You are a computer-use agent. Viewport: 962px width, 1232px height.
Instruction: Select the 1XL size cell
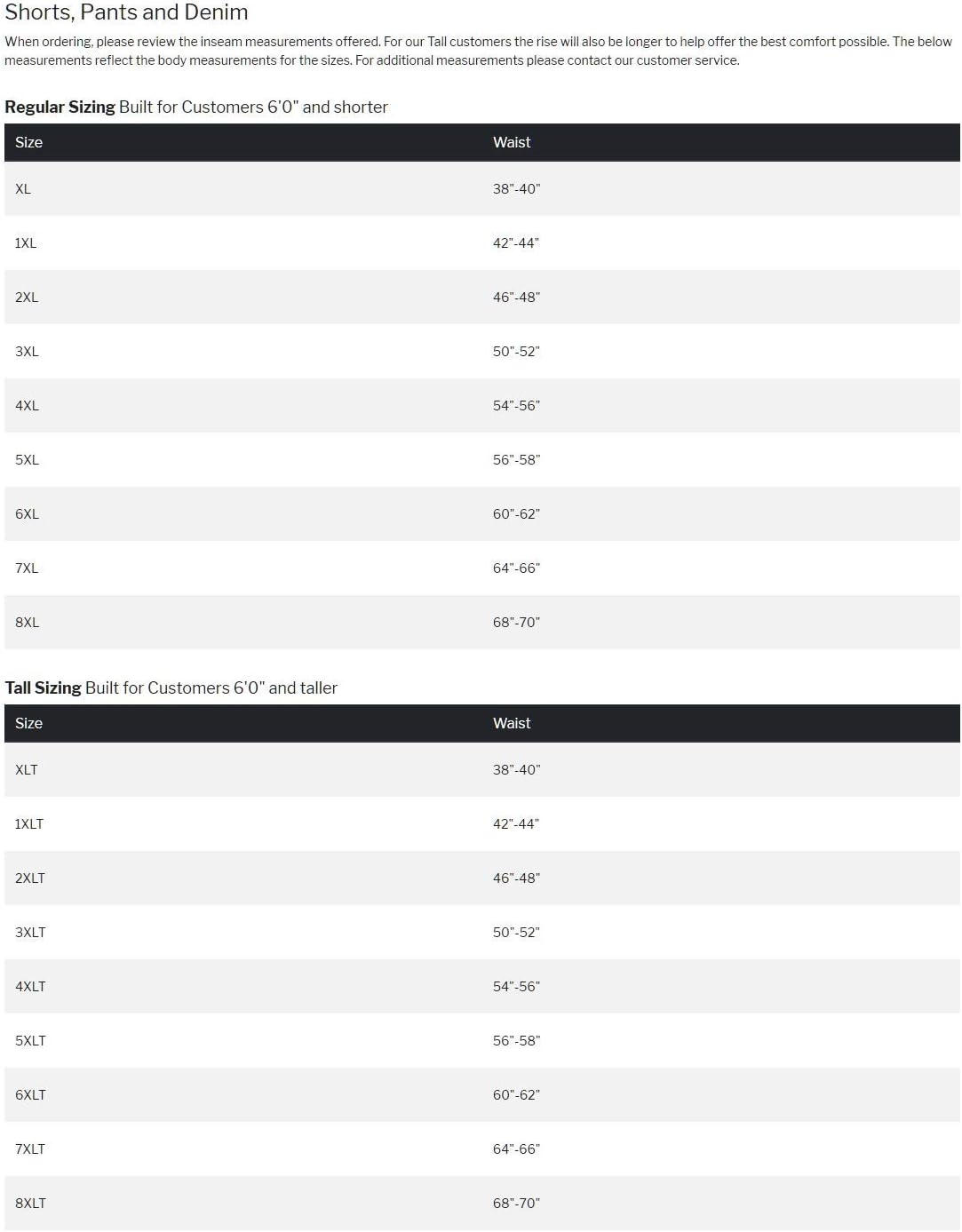[26, 243]
